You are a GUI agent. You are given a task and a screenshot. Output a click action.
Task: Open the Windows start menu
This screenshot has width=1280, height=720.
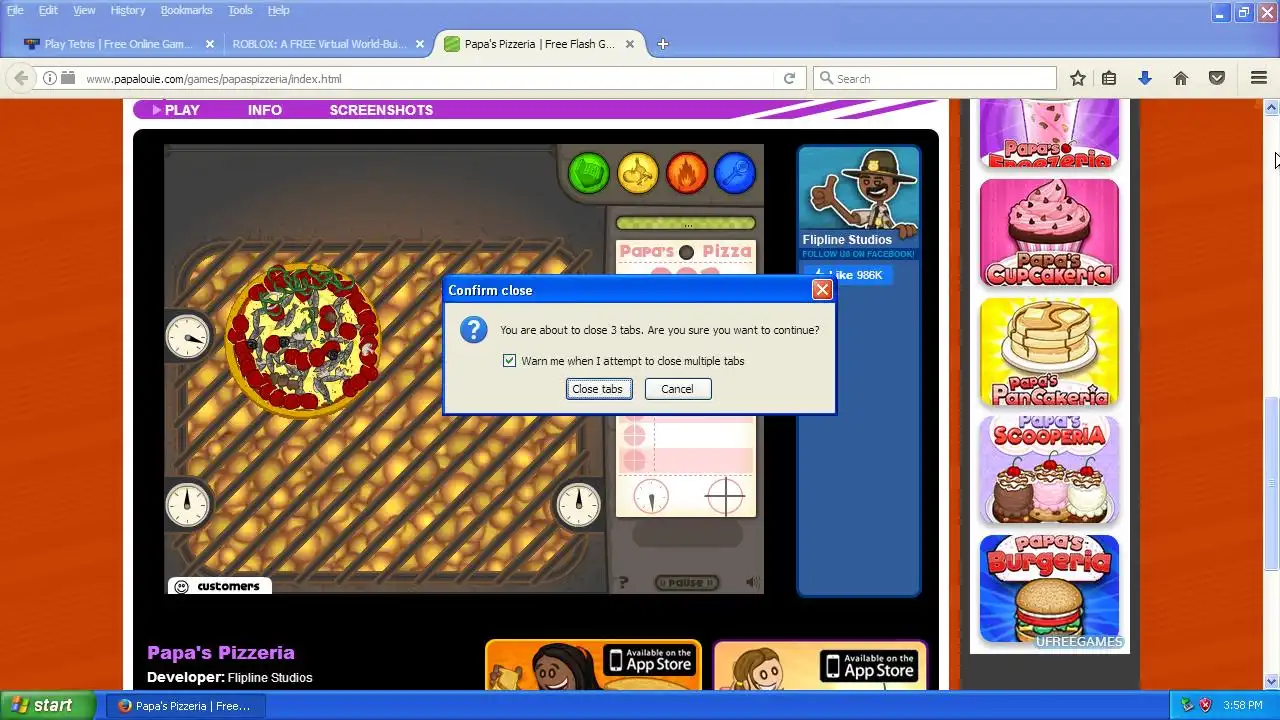(x=48, y=705)
